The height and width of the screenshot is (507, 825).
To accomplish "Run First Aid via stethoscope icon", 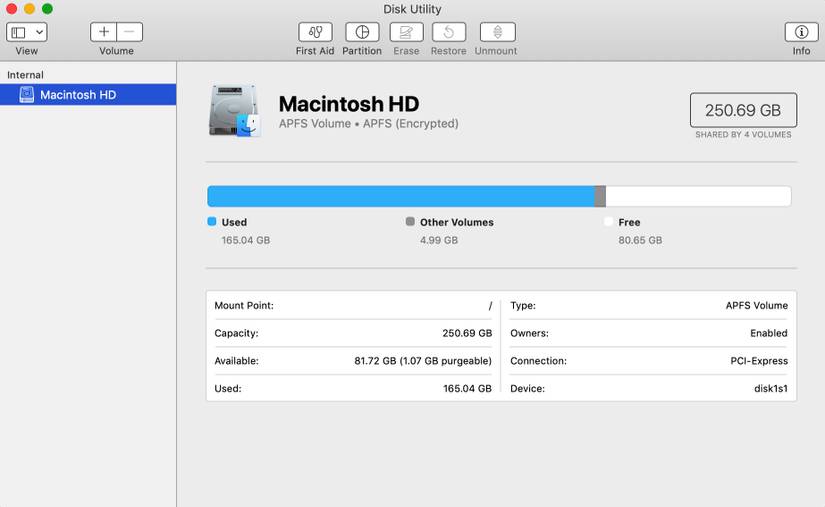I will [x=315, y=32].
